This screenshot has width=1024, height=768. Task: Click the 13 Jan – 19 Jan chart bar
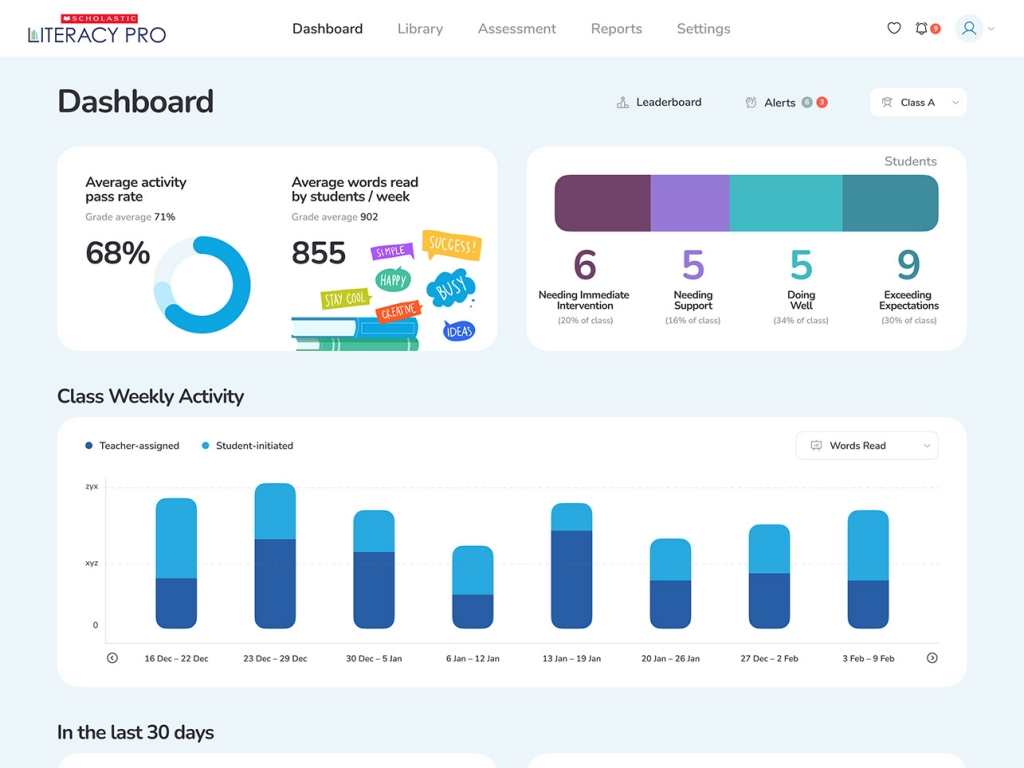[572, 566]
